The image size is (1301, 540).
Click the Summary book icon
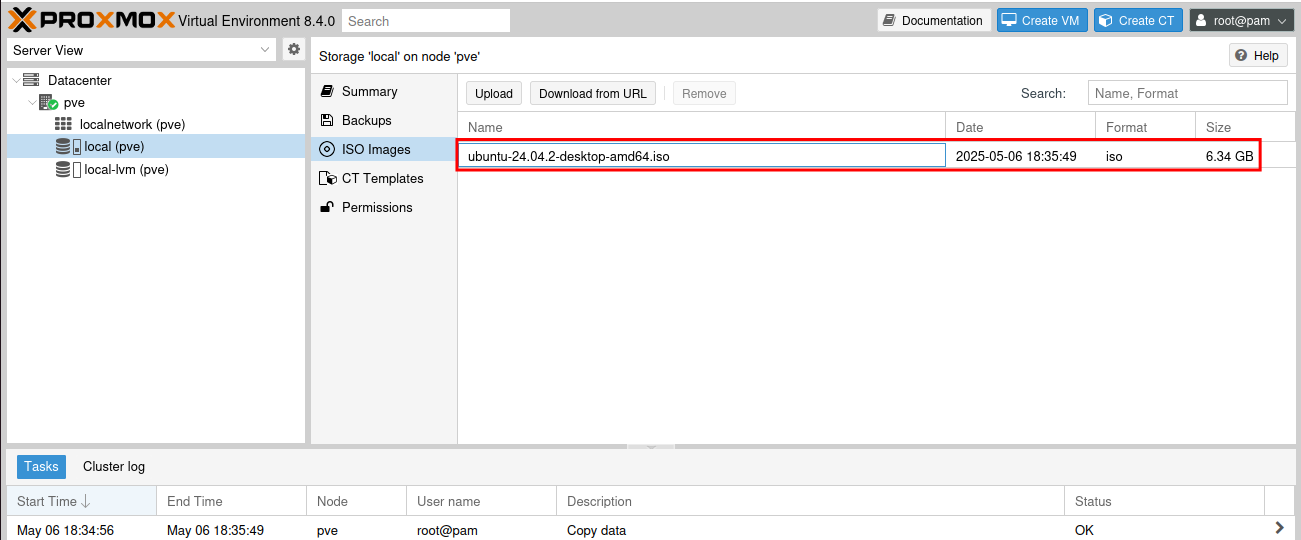click(x=326, y=91)
